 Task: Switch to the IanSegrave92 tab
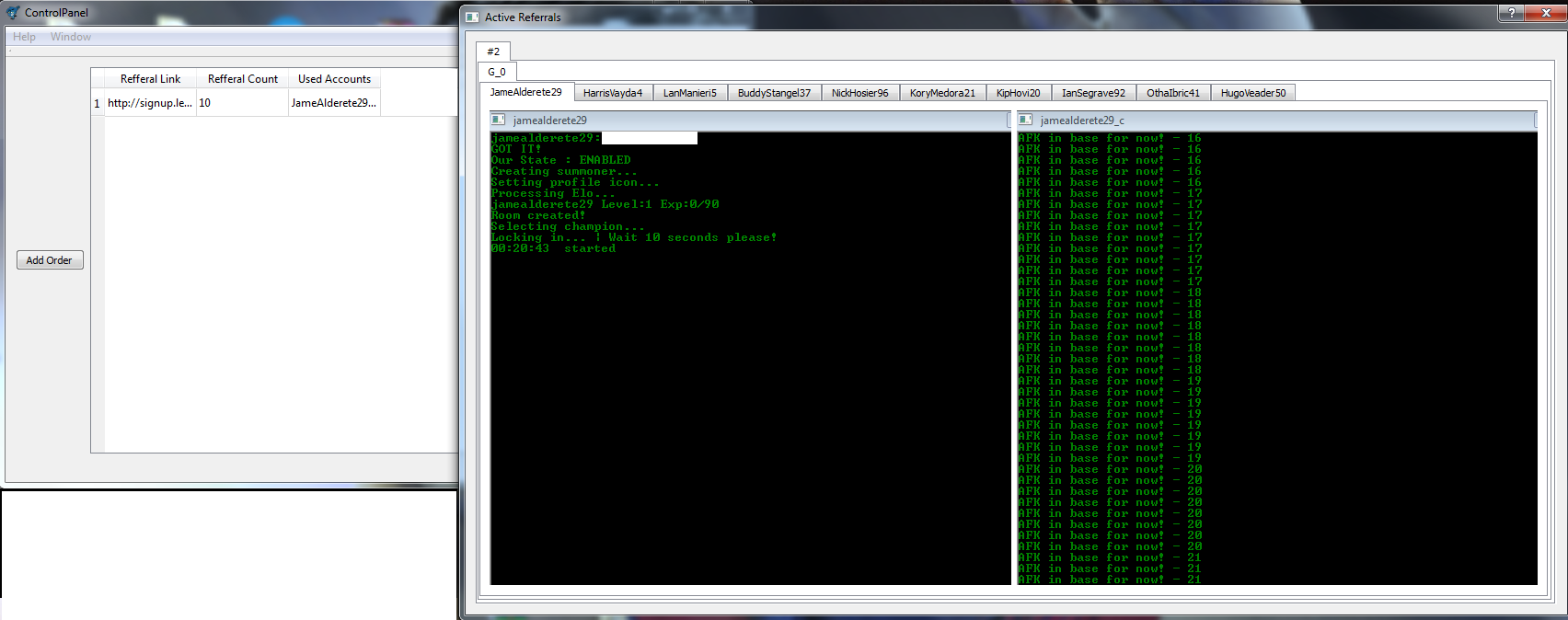click(x=1093, y=93)
